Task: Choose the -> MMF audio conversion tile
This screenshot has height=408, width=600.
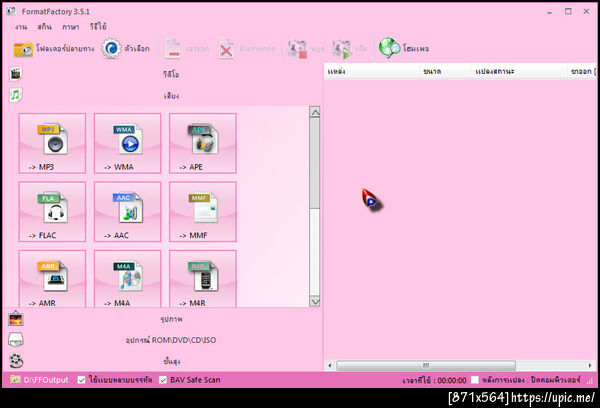Action: pos(203,212)
